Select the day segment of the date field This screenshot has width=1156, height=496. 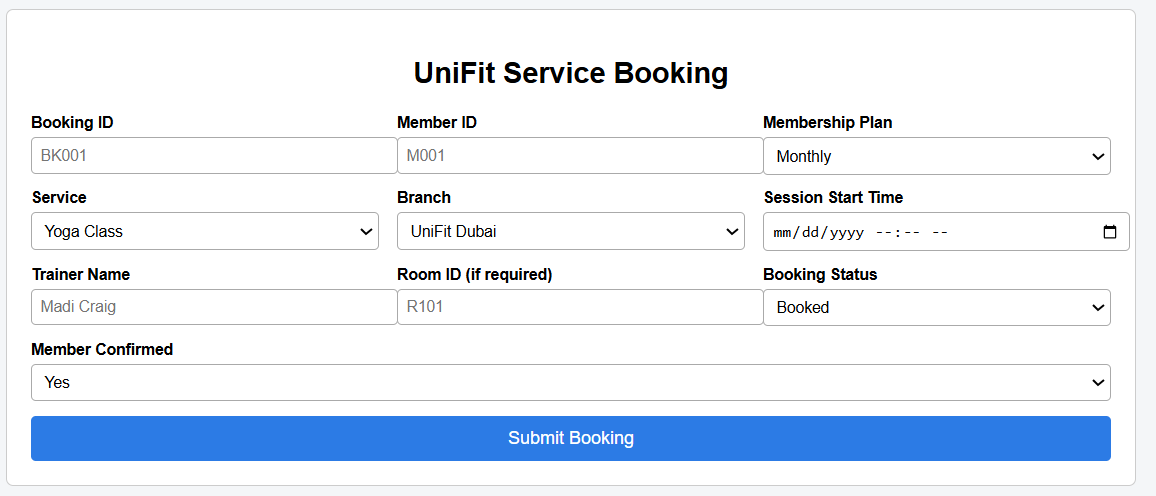pos(810,232)
